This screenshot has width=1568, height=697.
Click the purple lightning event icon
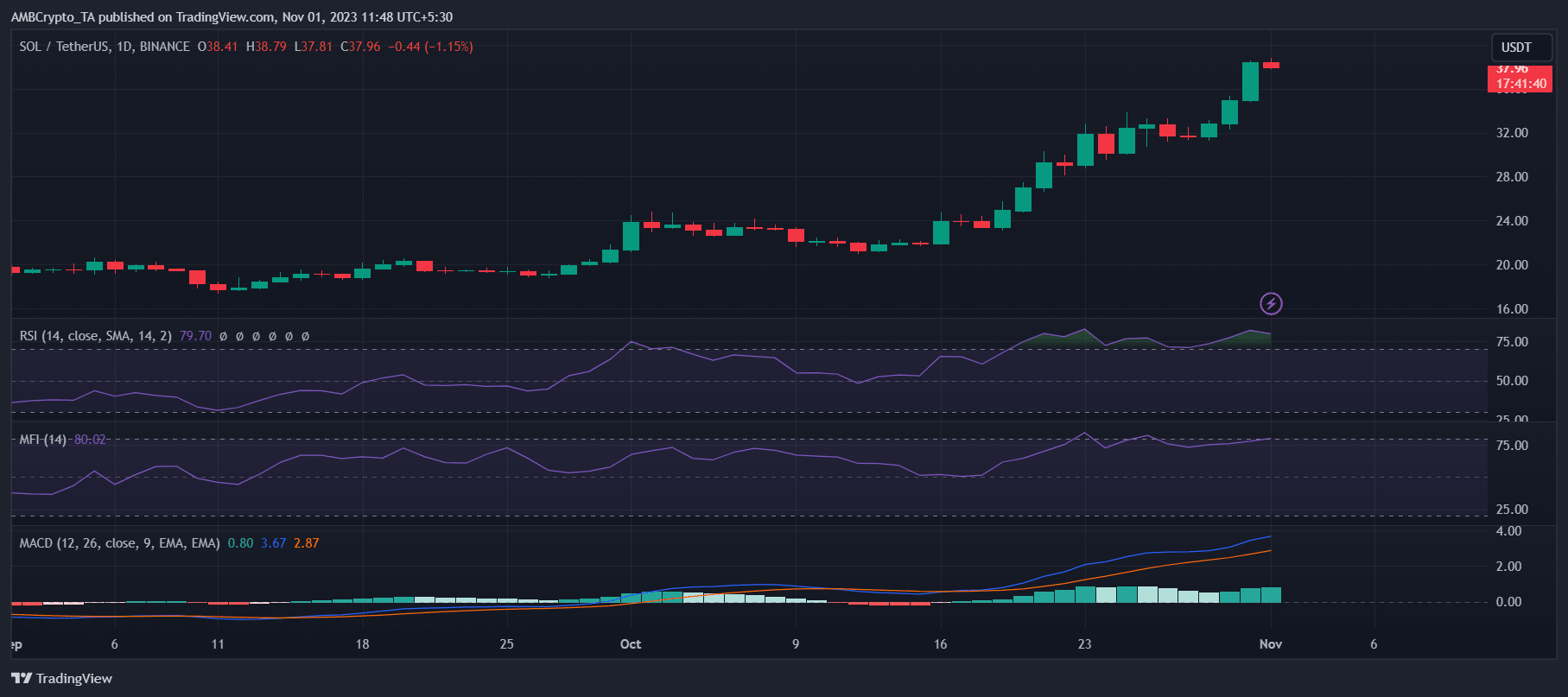tap(1271, 303)
